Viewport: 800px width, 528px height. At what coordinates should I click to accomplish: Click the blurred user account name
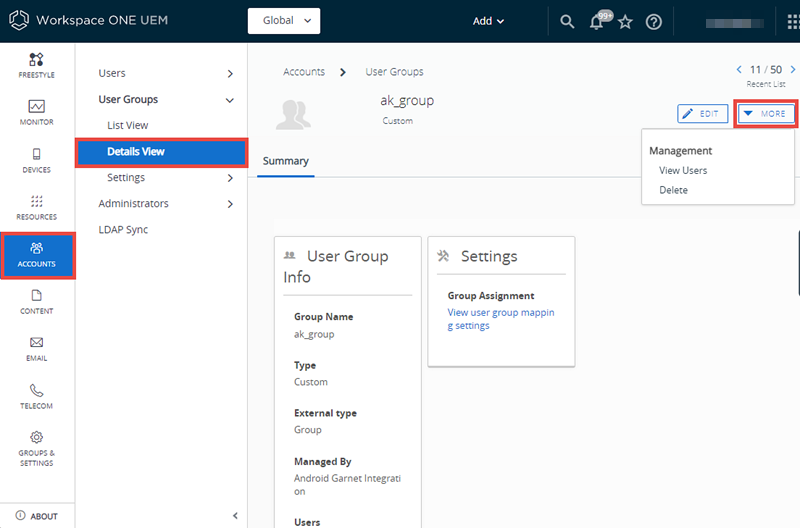tap(734, 23)
